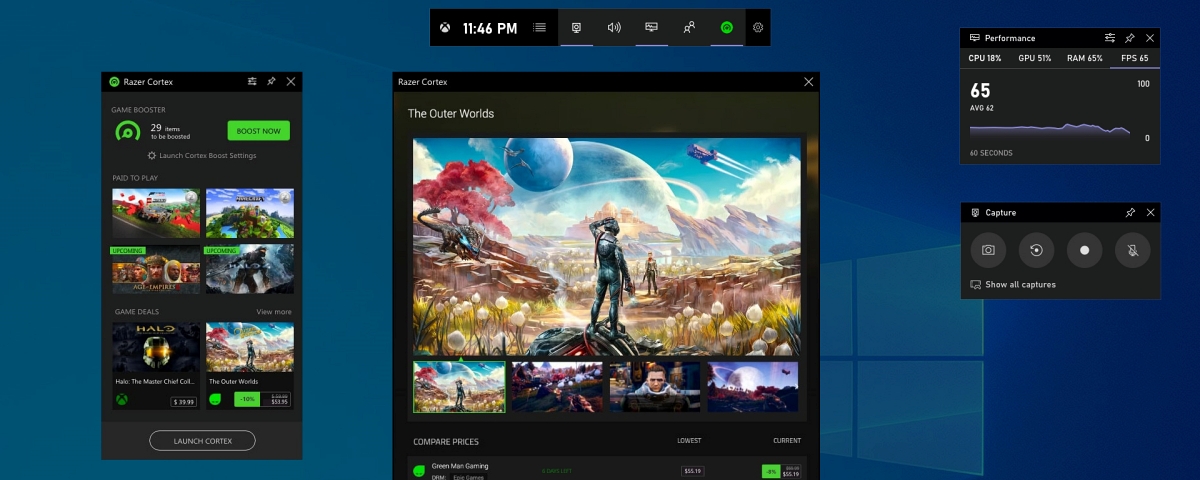Select the third thumbnail showing a man's face
1200x480 pixels.
(x=655, y=387)
